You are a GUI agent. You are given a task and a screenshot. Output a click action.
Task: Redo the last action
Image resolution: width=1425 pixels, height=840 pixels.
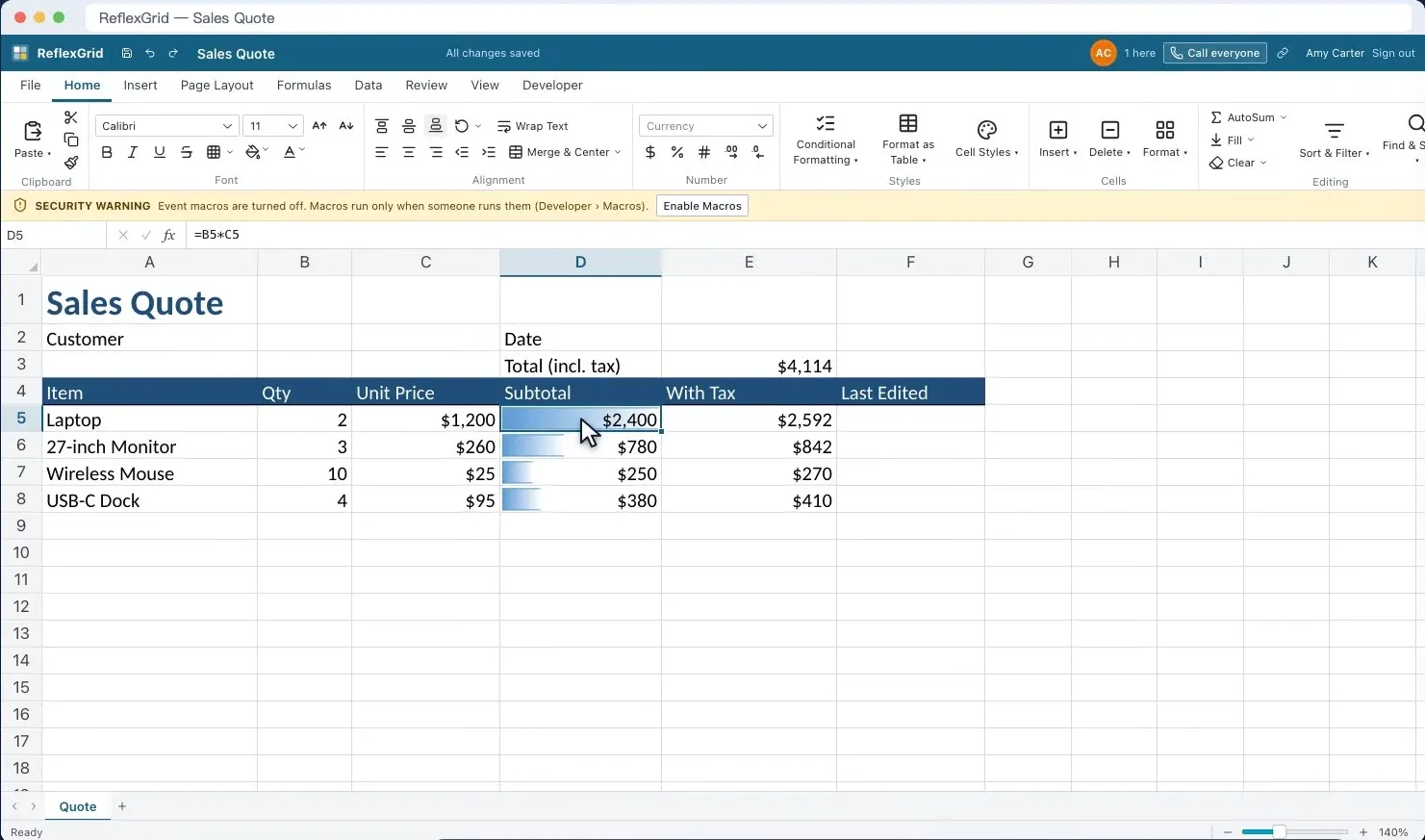(173, 54)
